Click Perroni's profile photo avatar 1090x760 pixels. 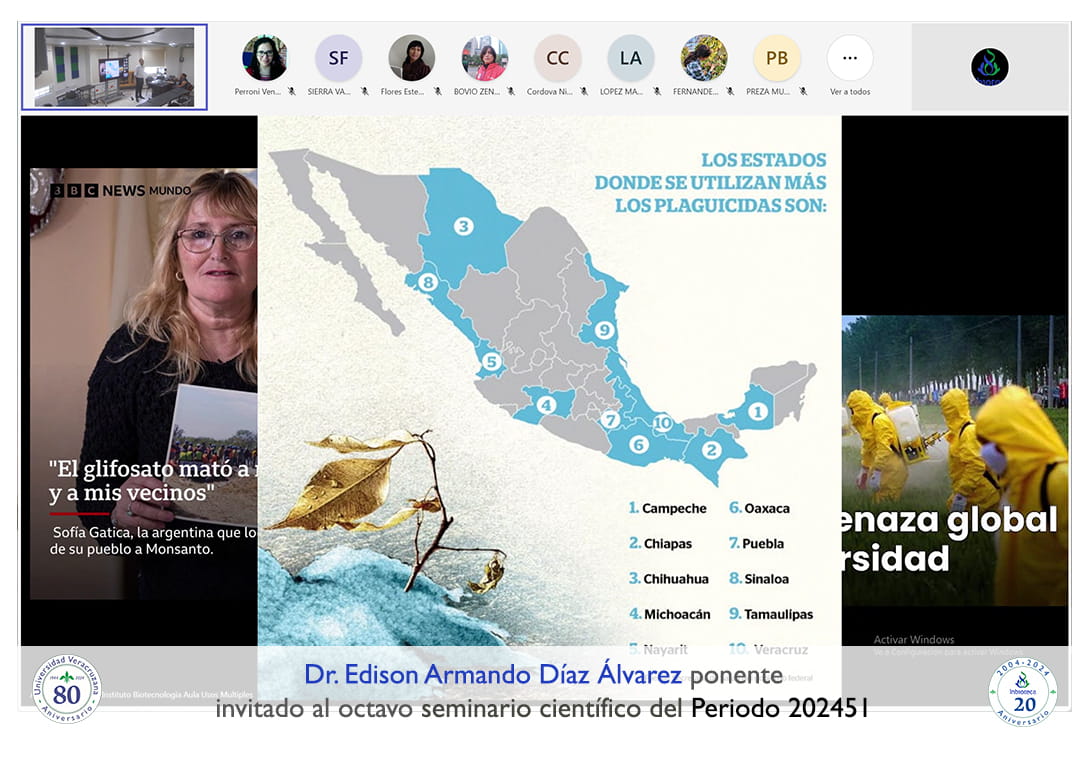click(265, 58)
